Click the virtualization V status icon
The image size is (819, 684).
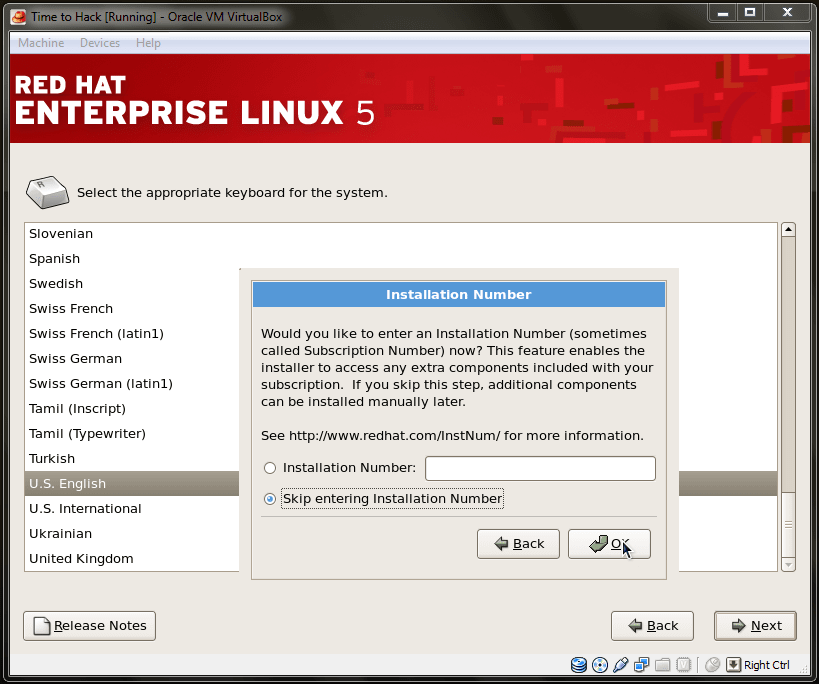[683, 665]
